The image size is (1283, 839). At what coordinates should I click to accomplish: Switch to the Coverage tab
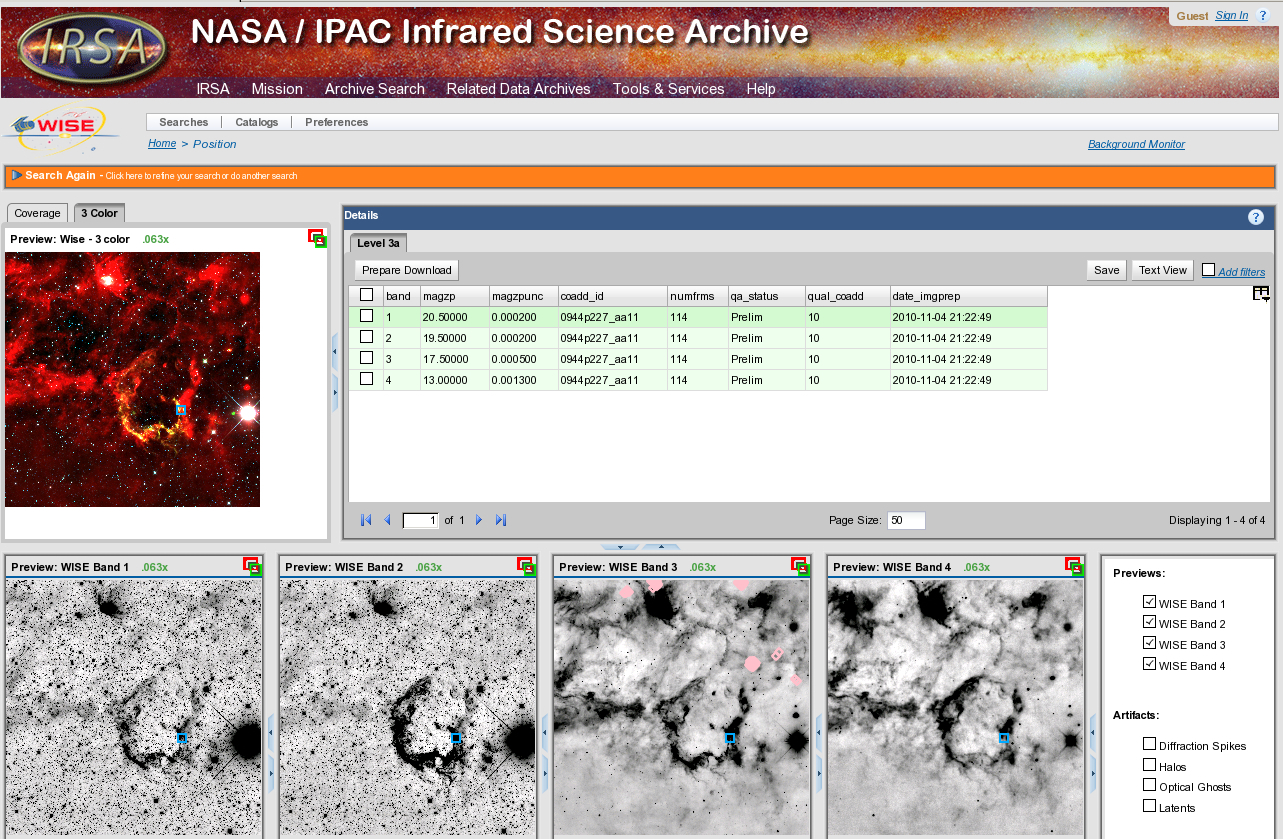coord(37,213)
